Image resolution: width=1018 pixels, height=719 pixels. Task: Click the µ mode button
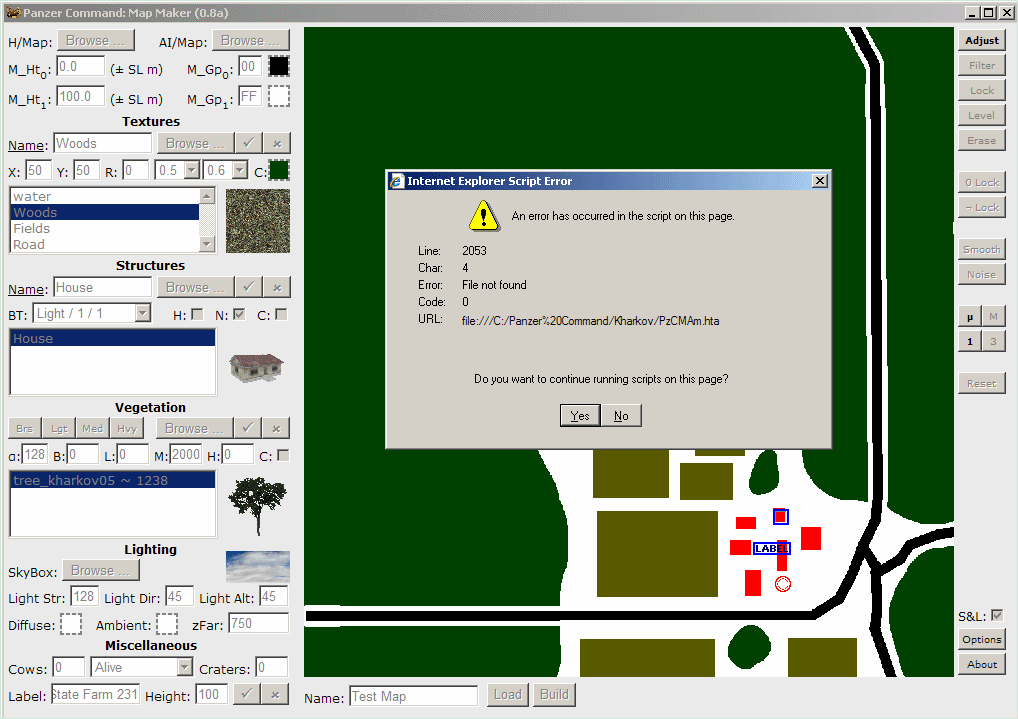(x=970, y=316)
